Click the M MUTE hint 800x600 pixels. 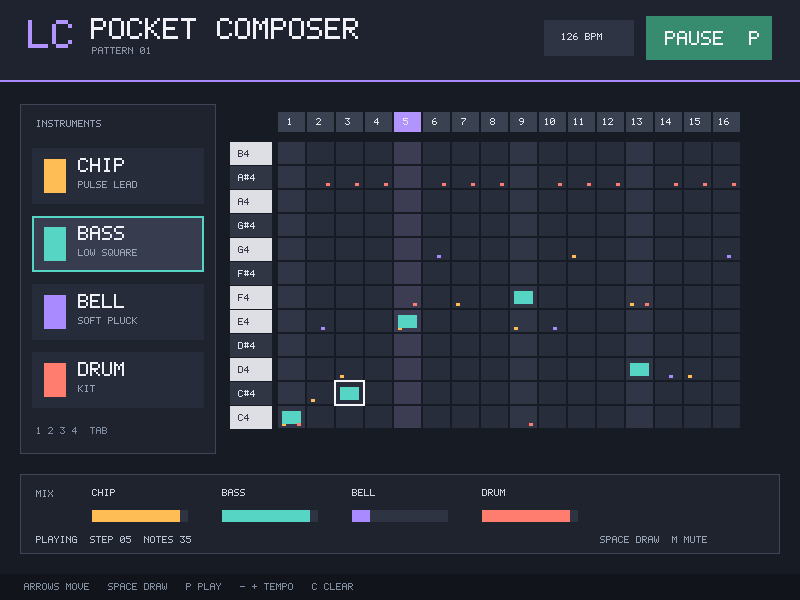point(689,539)
